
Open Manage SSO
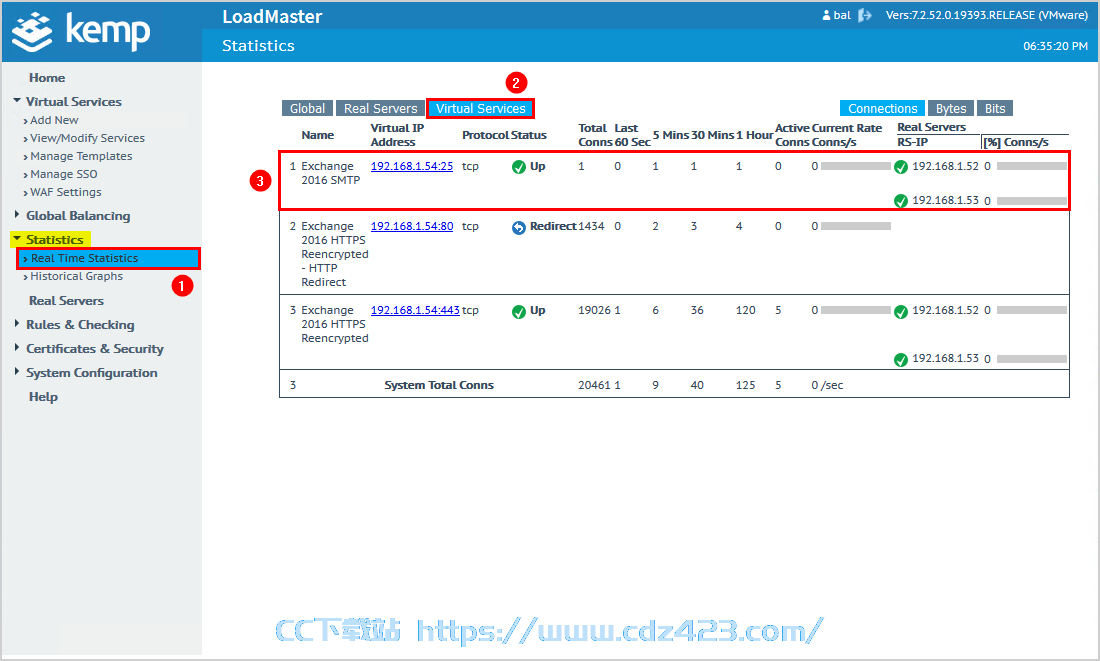click(x=63, y=174)
